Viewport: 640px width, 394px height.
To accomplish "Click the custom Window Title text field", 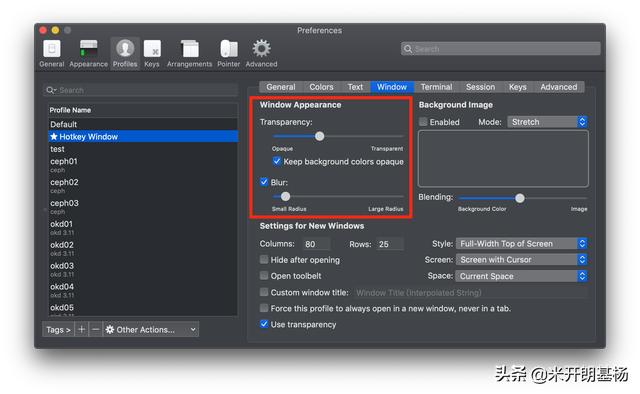I will click(471, 292).
